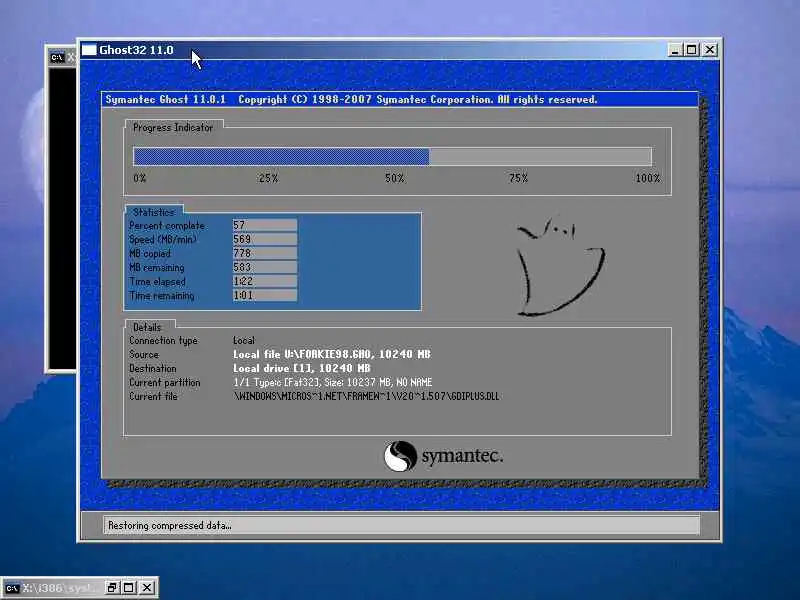This screenshot has width=800, height=600.
Task: Click the command prompt icon behind Ghost window
Action: coord(57,58)
